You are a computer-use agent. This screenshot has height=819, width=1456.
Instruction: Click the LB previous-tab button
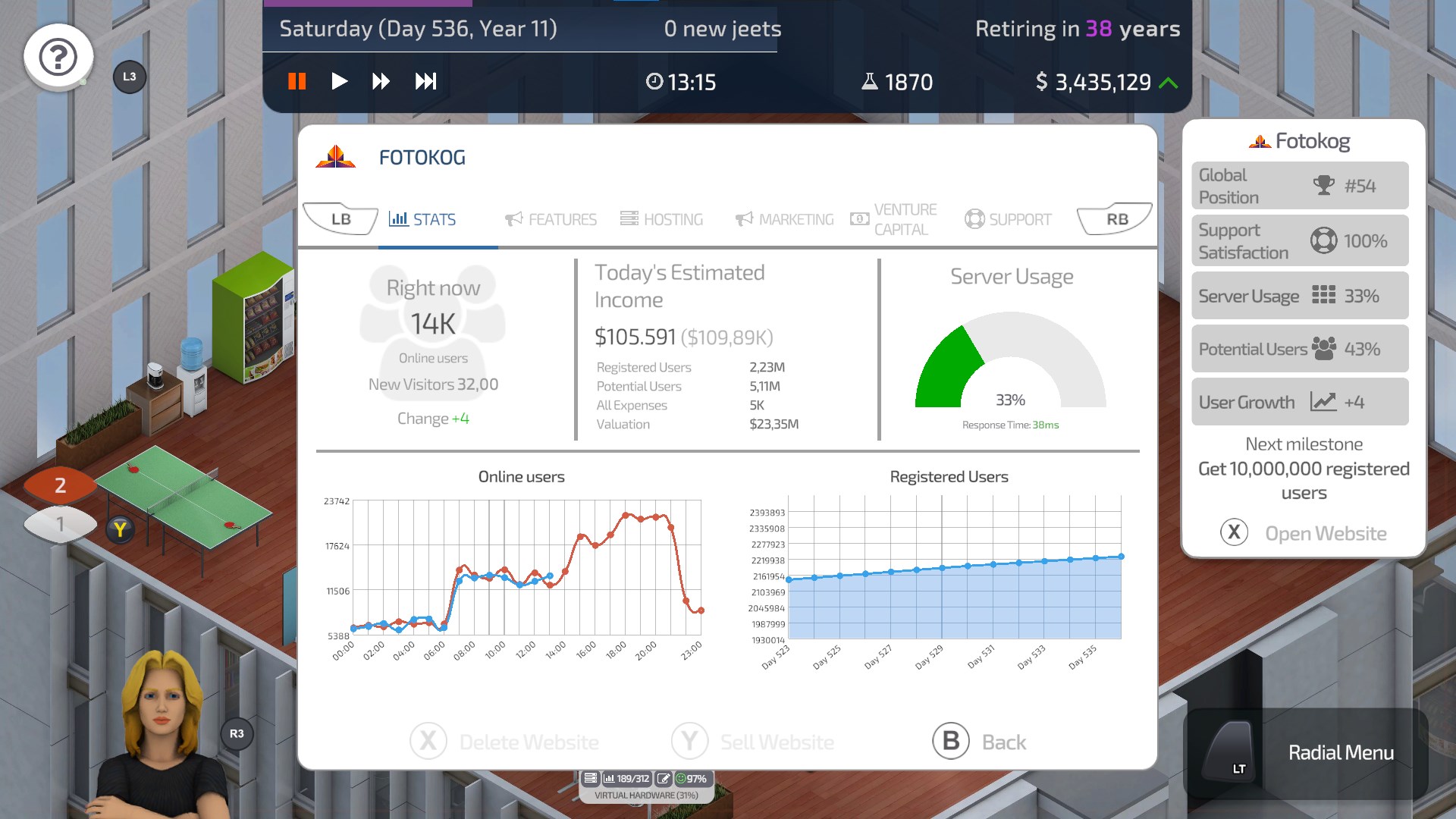[x=340, y=219]
